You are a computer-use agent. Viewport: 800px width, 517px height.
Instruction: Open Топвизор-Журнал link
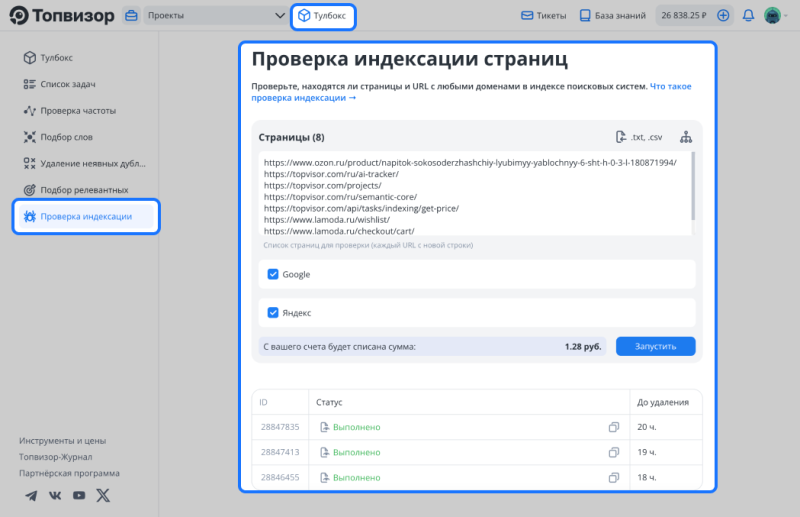56,457
